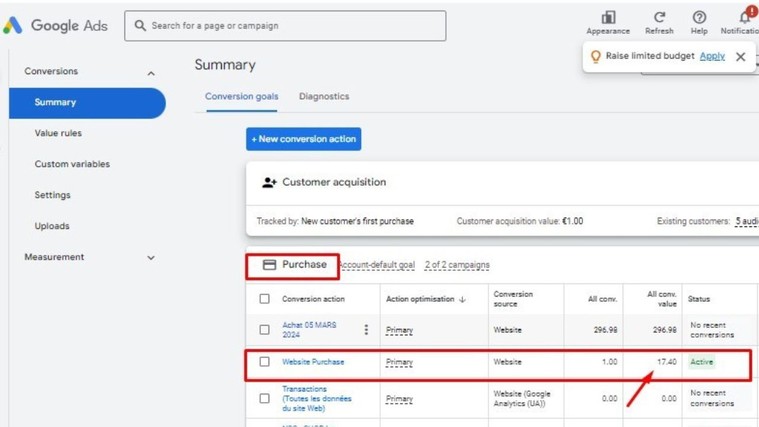Check the Transactions row checkbox
The height and width of the screenshot is (427, 759).
(x=264, y=398)
